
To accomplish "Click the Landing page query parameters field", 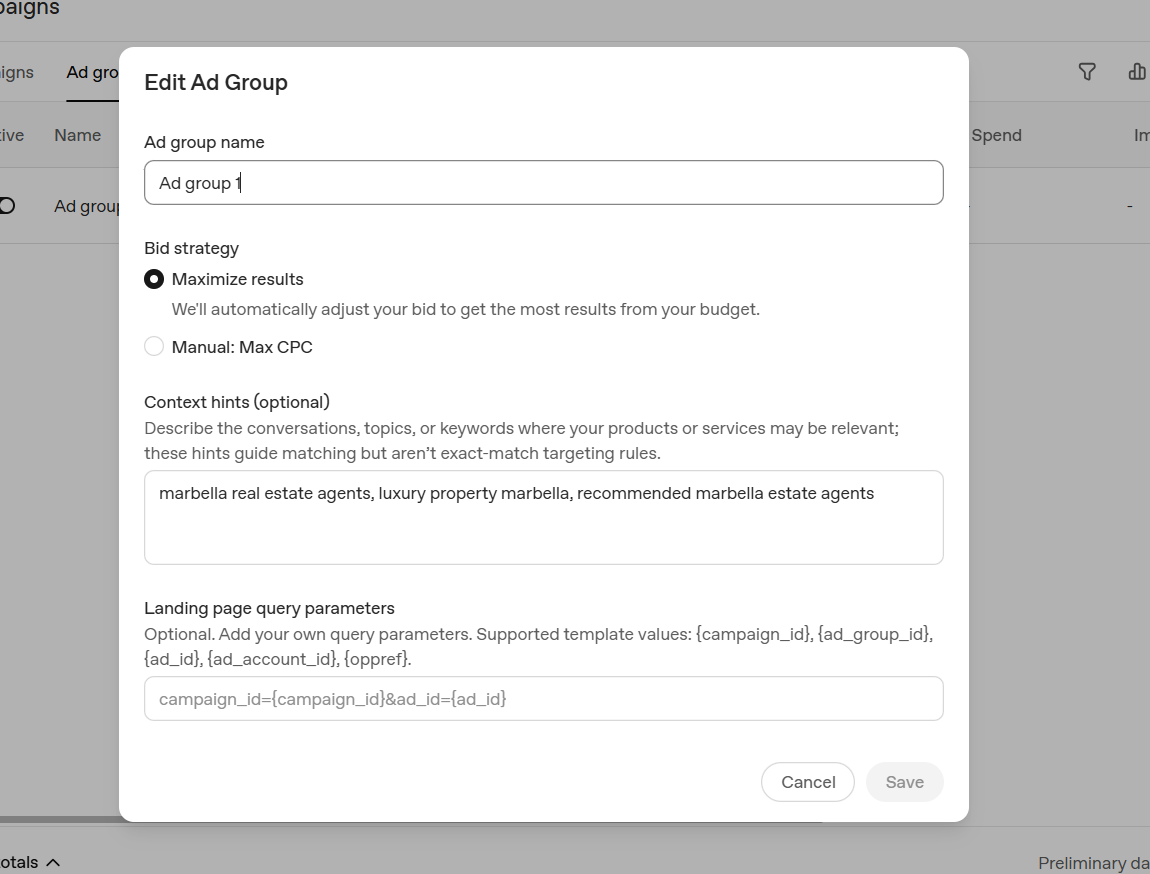I will coord(543,699).
